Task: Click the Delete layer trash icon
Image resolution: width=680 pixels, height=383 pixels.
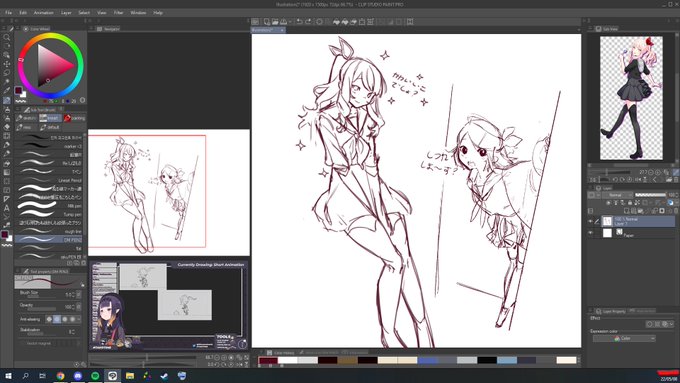Action: click(676, 211)
